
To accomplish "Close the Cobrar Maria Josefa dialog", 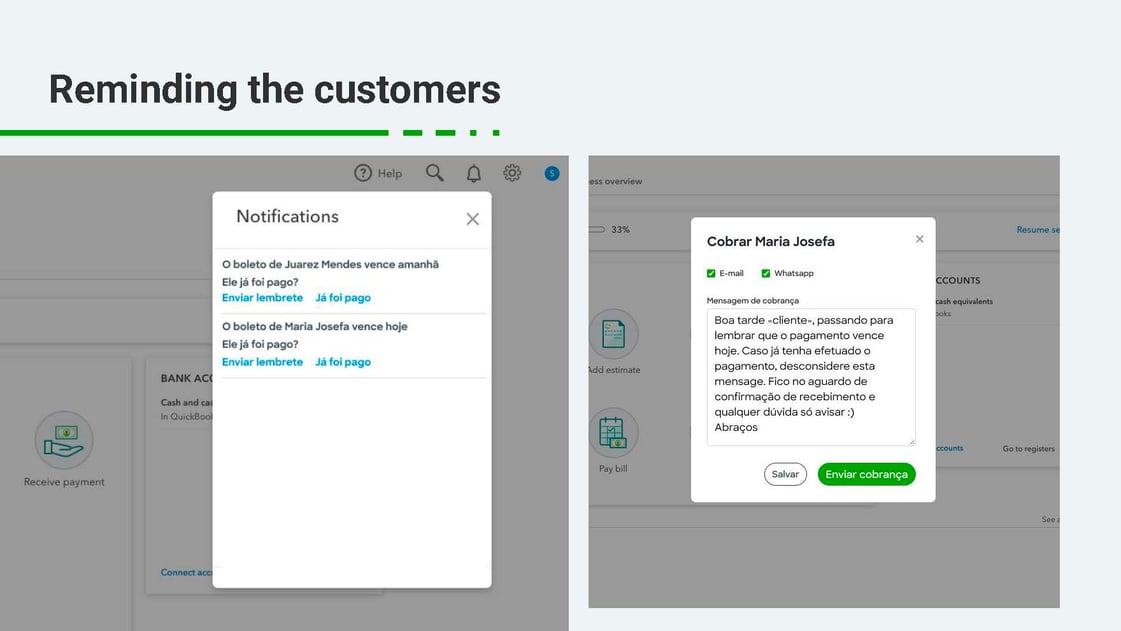I will [x=919, y=239].
